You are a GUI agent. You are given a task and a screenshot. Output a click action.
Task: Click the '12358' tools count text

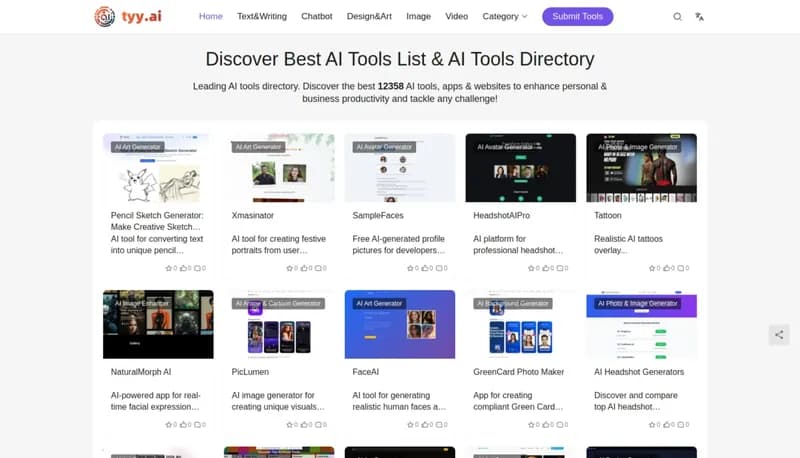point(390,86)
